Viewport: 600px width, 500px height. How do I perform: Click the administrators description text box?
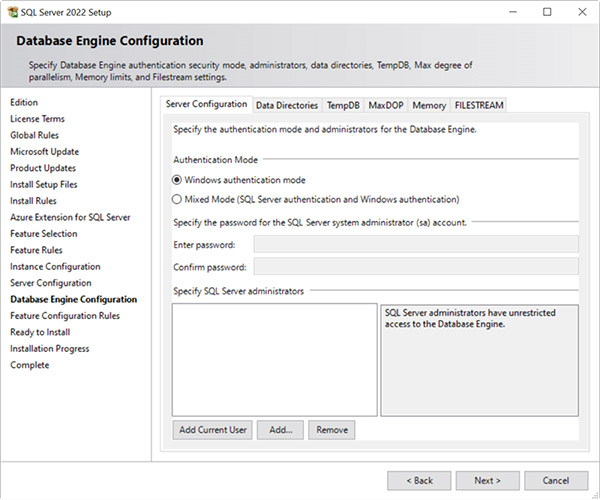click(479, 360)
